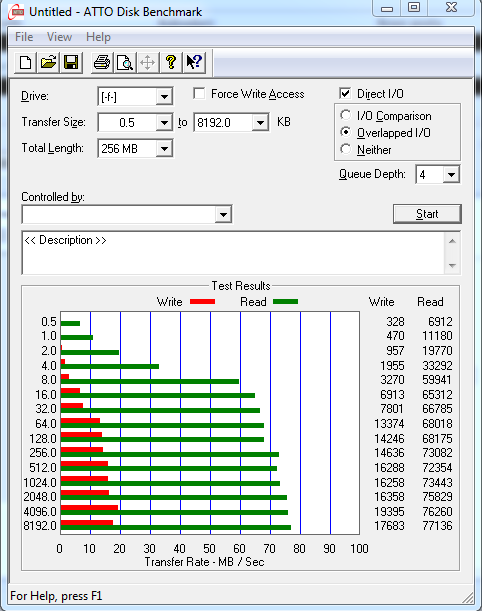This screenshot has height=611, width=482.
Task: Uncheck the Direct I/O checkbox
Action: (x=345, y=94)
